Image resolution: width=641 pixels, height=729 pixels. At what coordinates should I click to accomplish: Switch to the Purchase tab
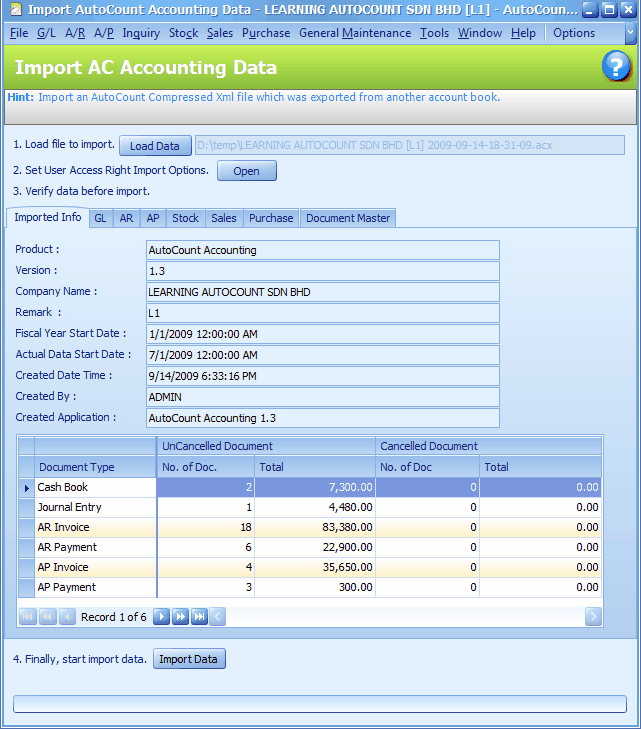(271, 218)
